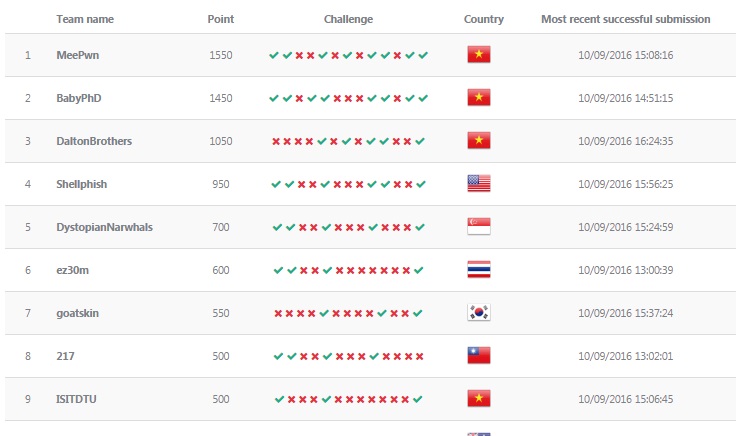Click ISITDTU's Vietnam flag icon
This screenshot has width=744, height=436.
click(479, 399)
